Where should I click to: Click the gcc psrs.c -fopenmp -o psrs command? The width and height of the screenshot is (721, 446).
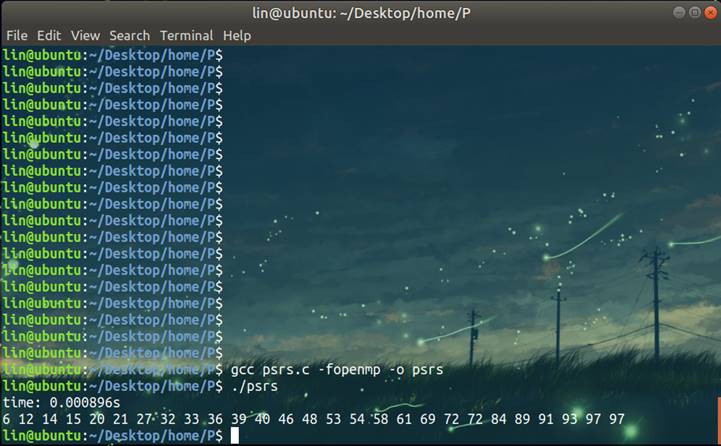click(x=337, y=370)
